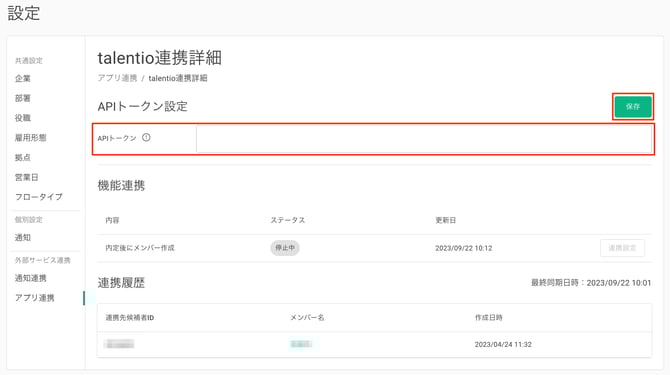Click the 更新日 column header

coord(445,220)
